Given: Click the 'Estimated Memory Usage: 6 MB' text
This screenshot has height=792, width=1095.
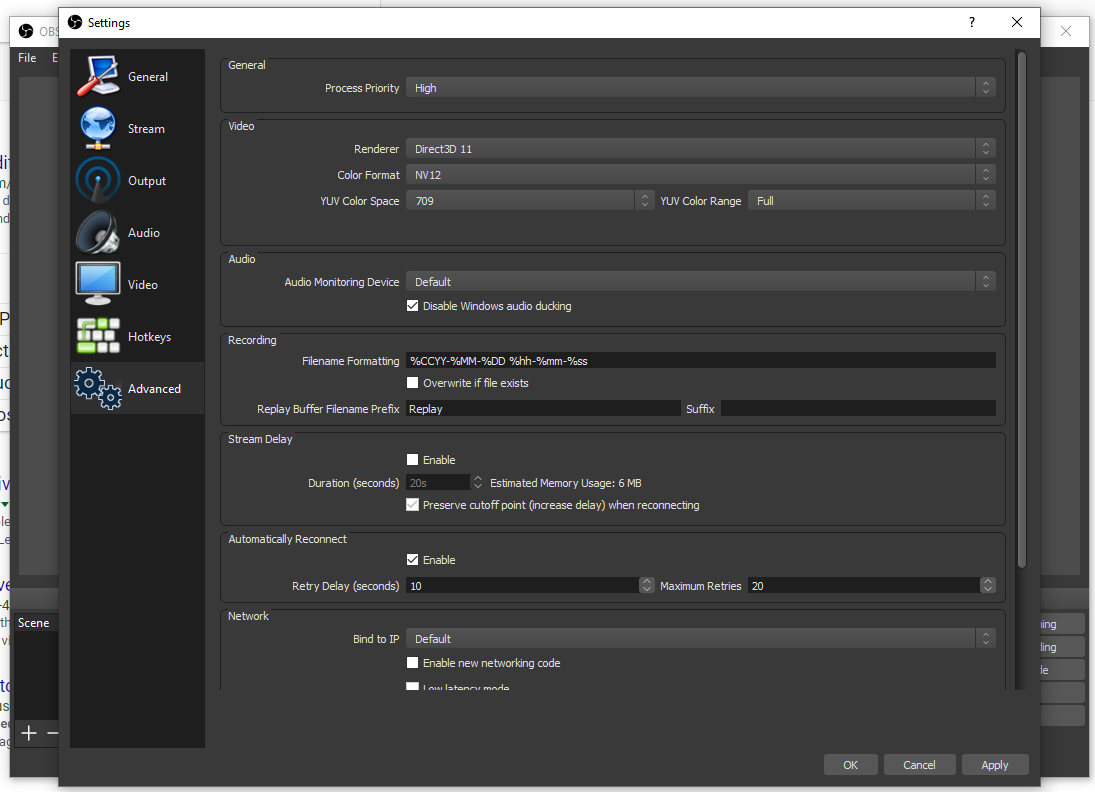Looking at the screenshot, I should pos(566,483).
